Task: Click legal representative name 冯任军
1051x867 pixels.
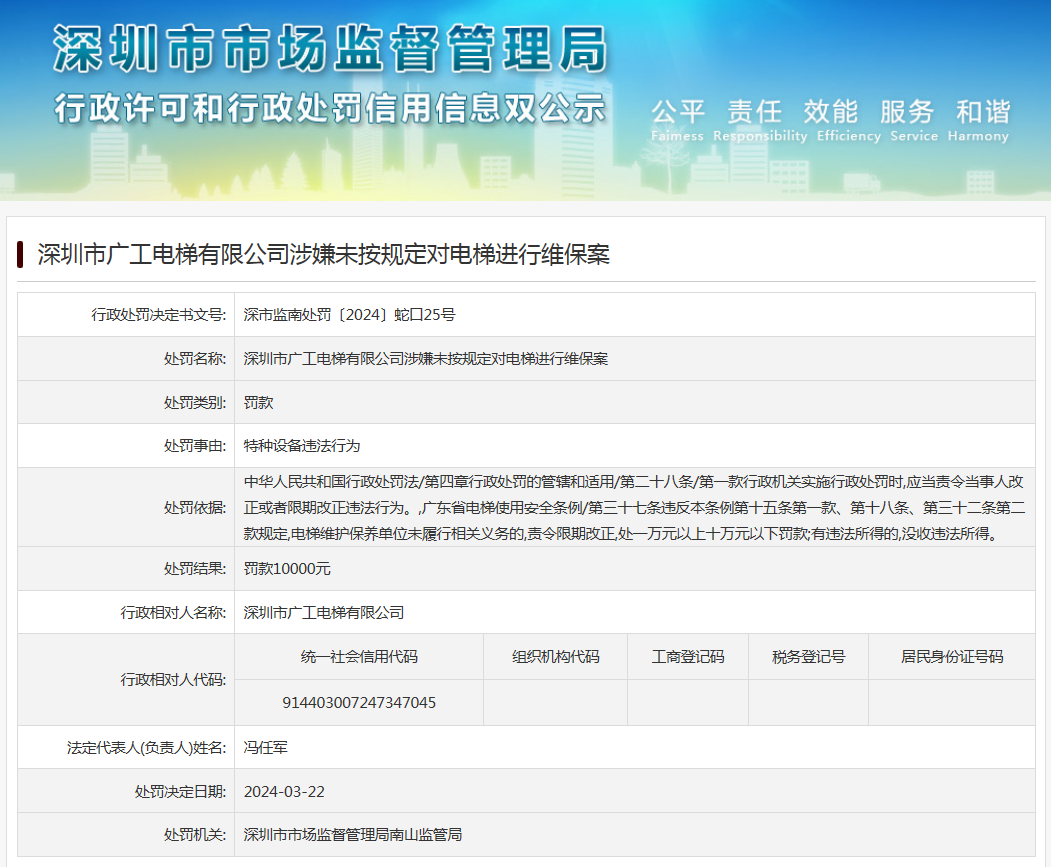Action: [x=265, y=748]
